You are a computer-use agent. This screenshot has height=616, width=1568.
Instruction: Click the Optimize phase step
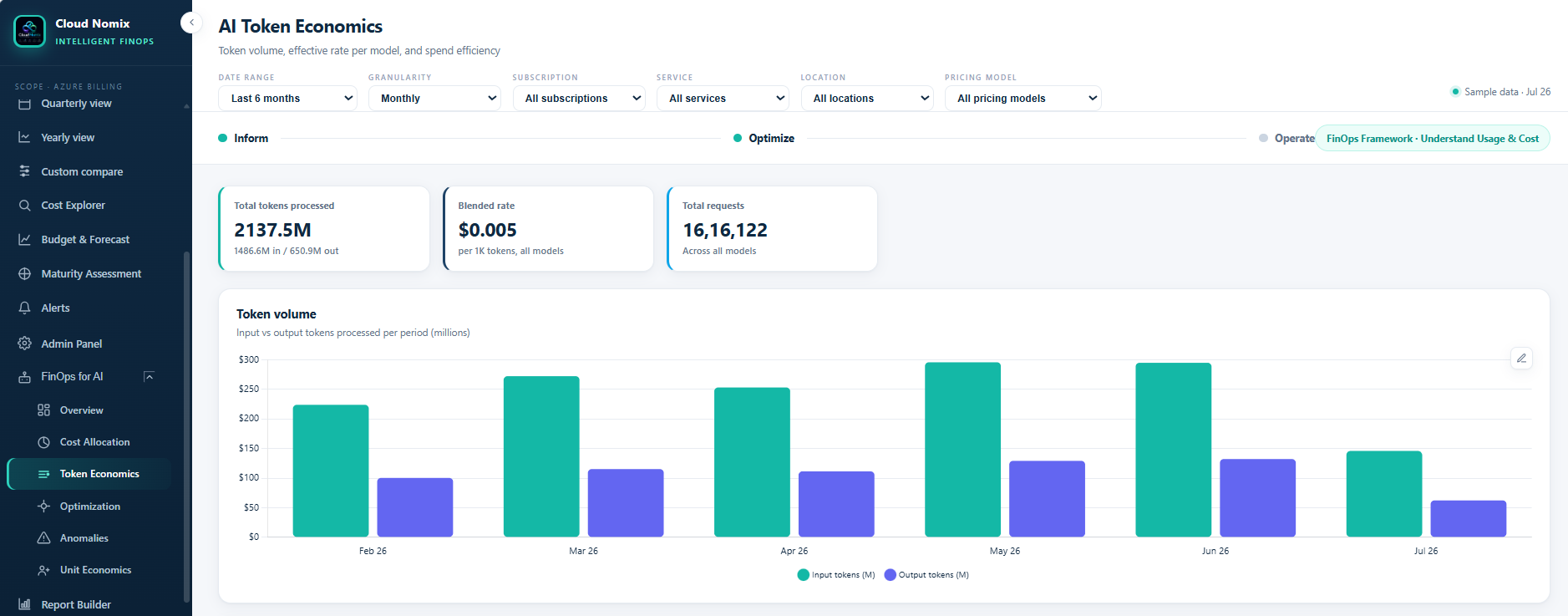click(764, 138)
